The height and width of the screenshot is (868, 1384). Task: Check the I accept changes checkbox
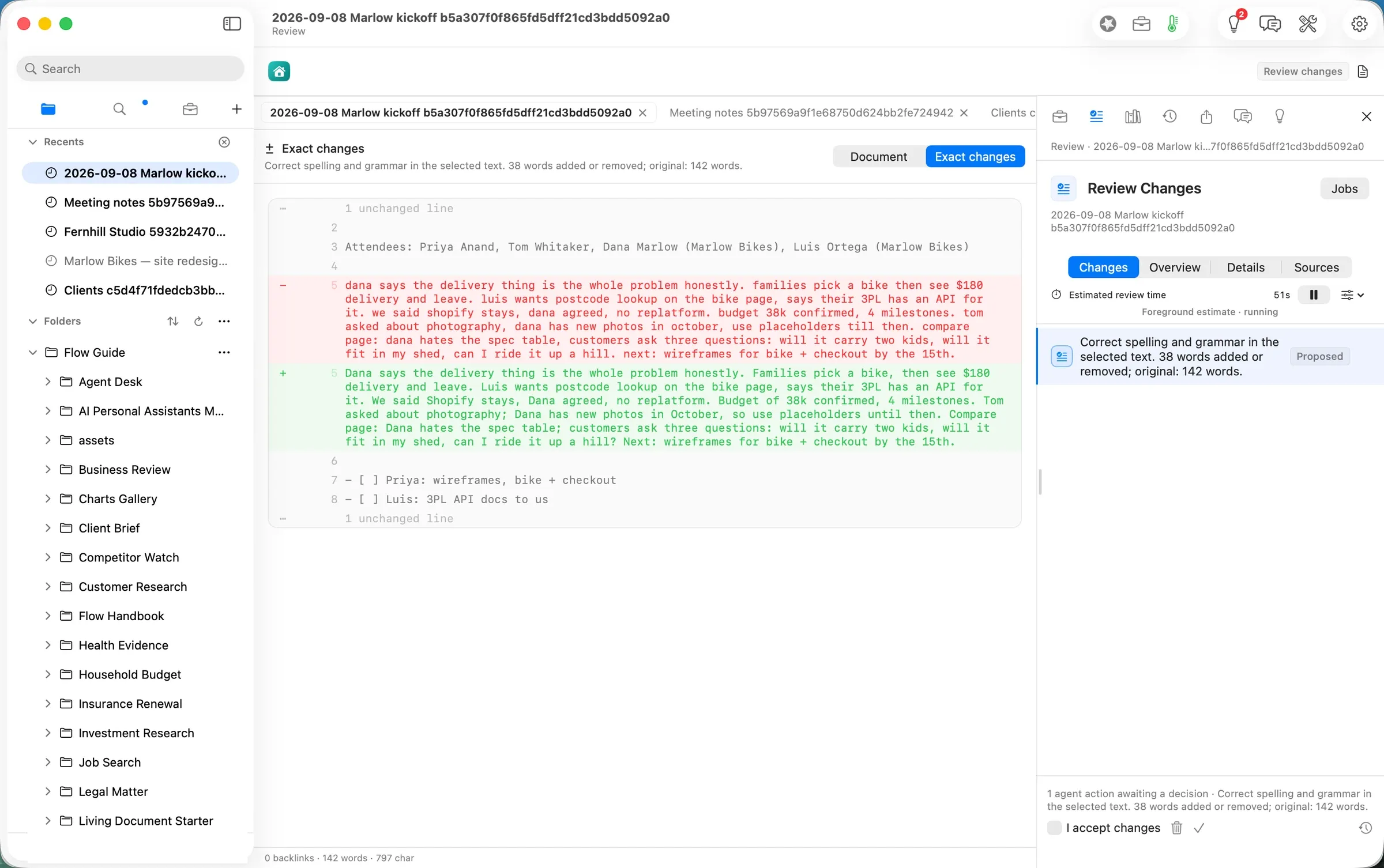1054,828
